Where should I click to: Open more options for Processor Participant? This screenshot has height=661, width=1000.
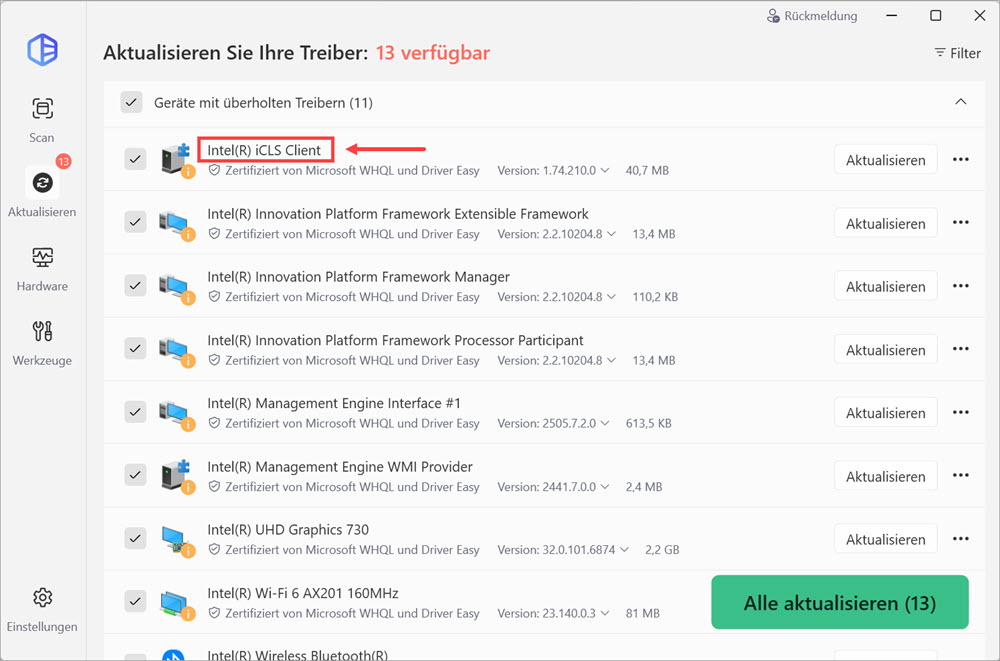click(x=960, y=349)
